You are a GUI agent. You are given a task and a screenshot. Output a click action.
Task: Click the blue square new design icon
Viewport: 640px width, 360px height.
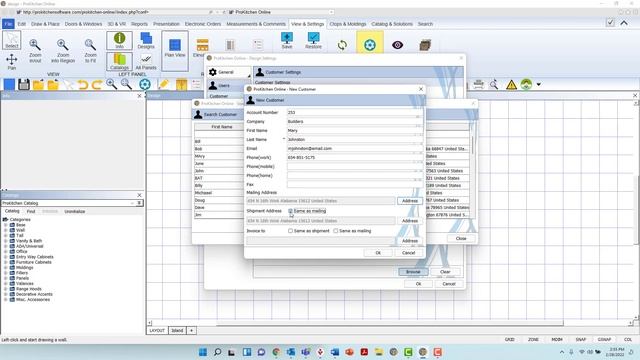pos(9,84)
